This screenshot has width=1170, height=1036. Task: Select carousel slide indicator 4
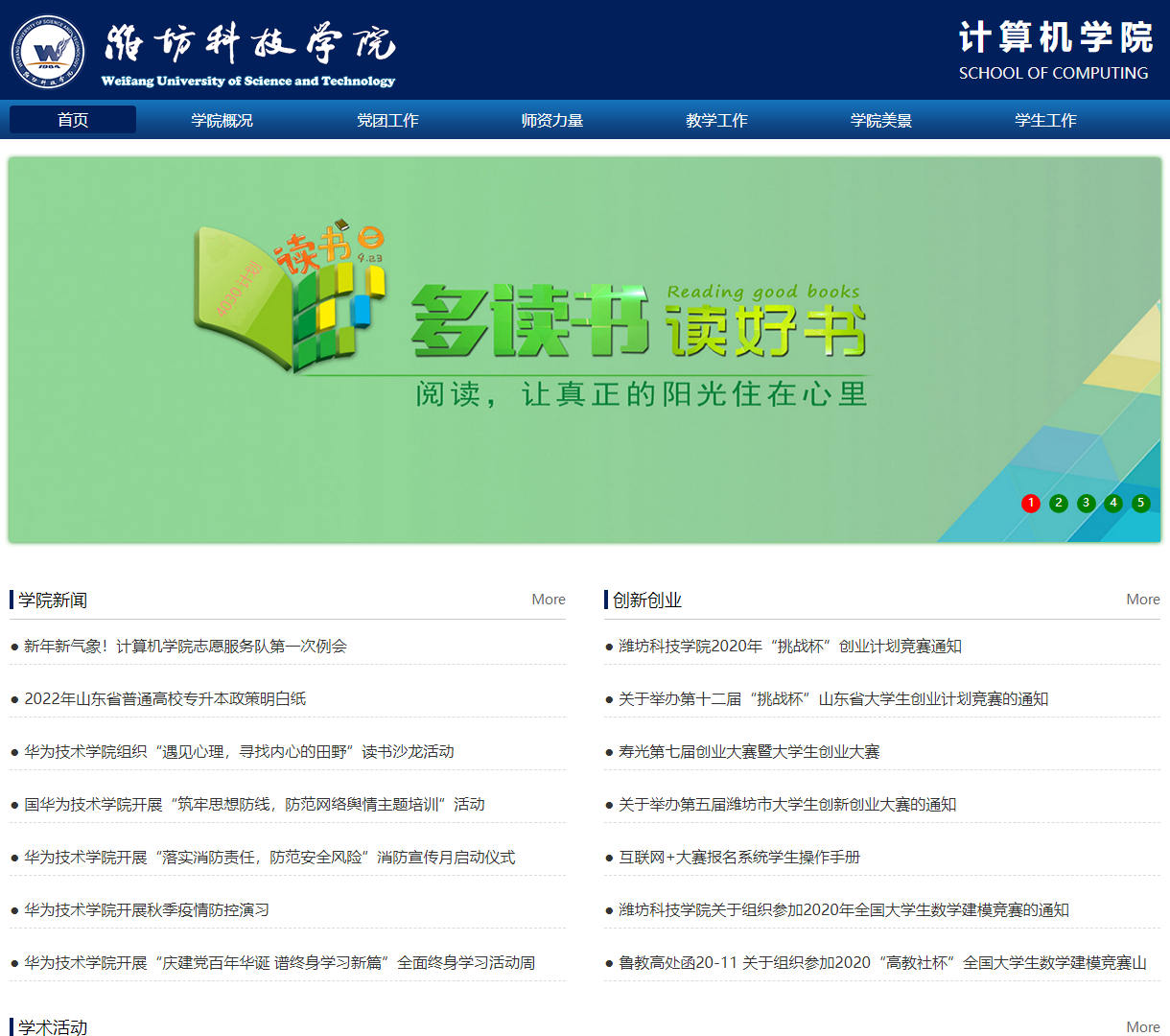tap(1113, 503)
